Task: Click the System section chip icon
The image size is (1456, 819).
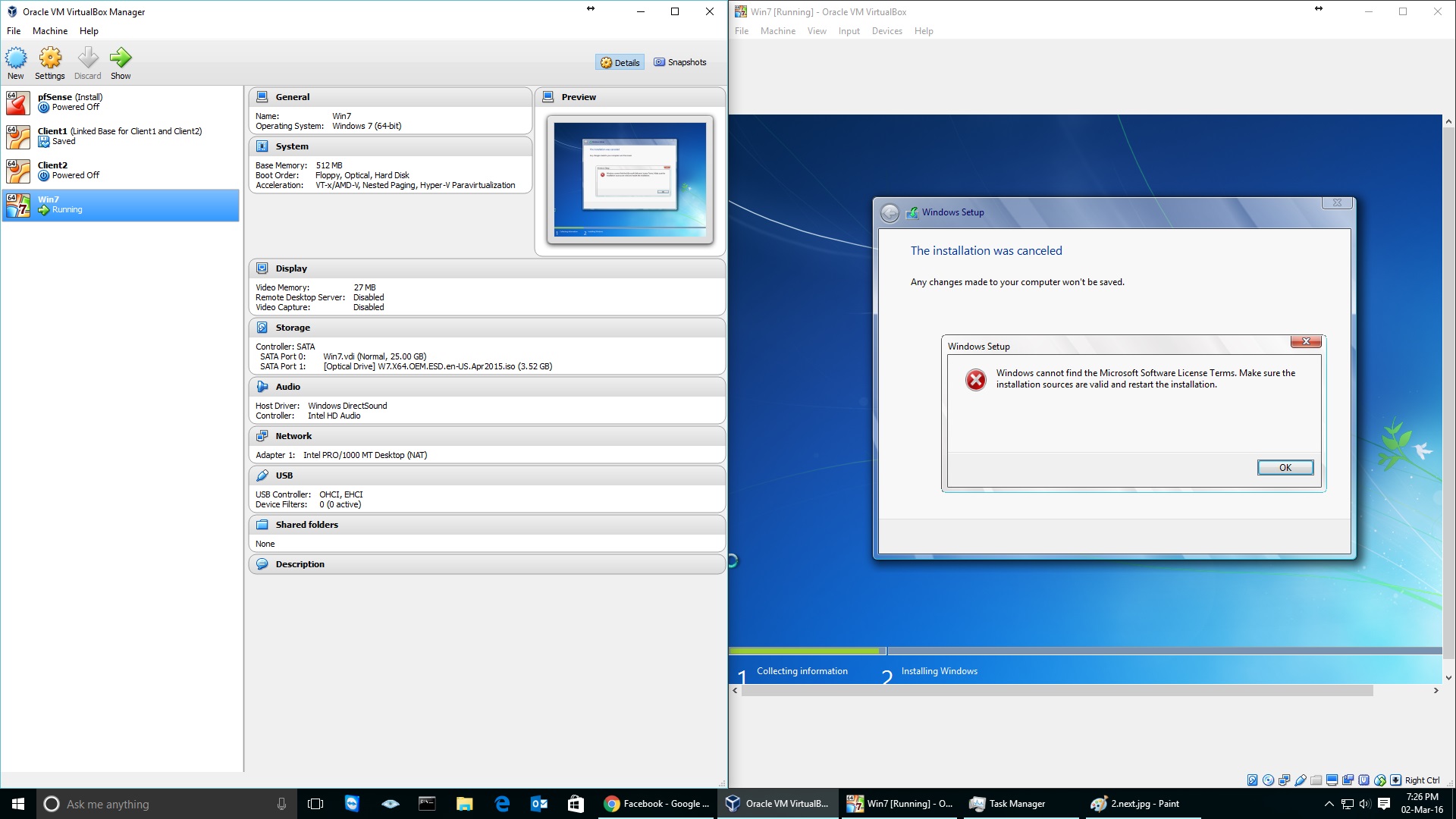Action: point(262,146)
